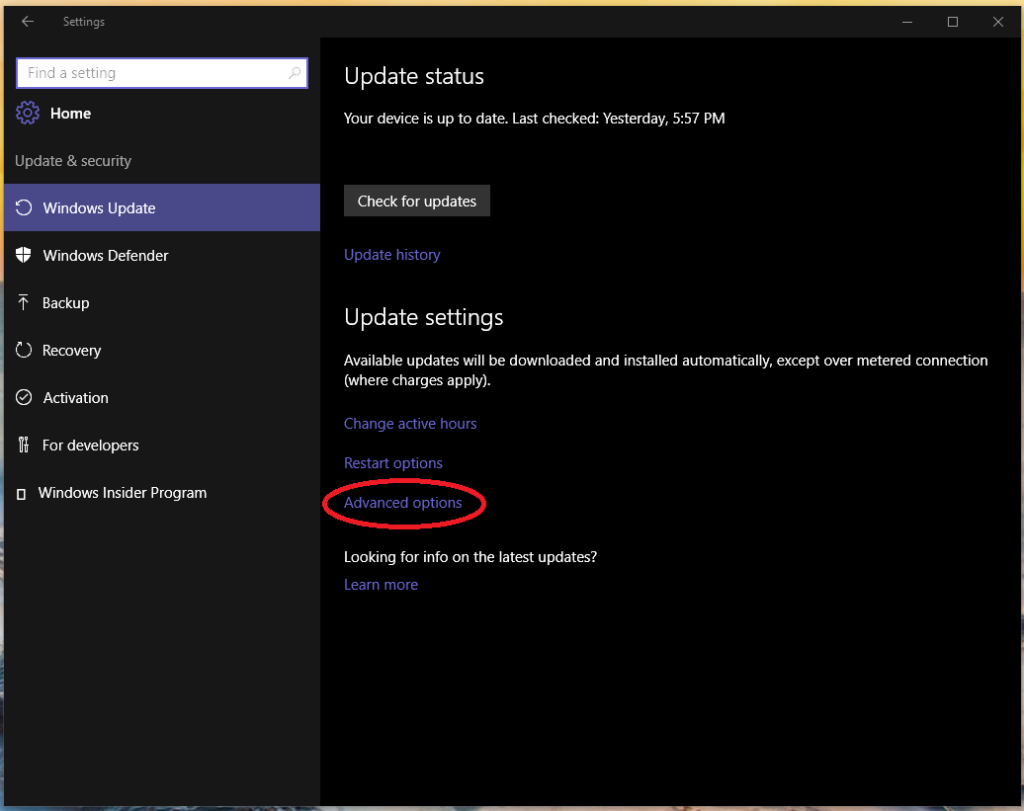Viewport: 1024px width, 811px height.
Task: Maximize the Settings window
Action: click(x=953, y=21)
